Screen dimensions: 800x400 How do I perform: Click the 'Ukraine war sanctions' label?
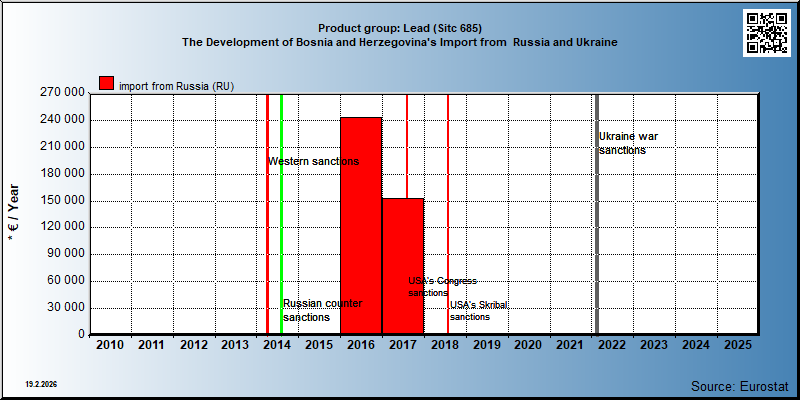coord(629,143)
